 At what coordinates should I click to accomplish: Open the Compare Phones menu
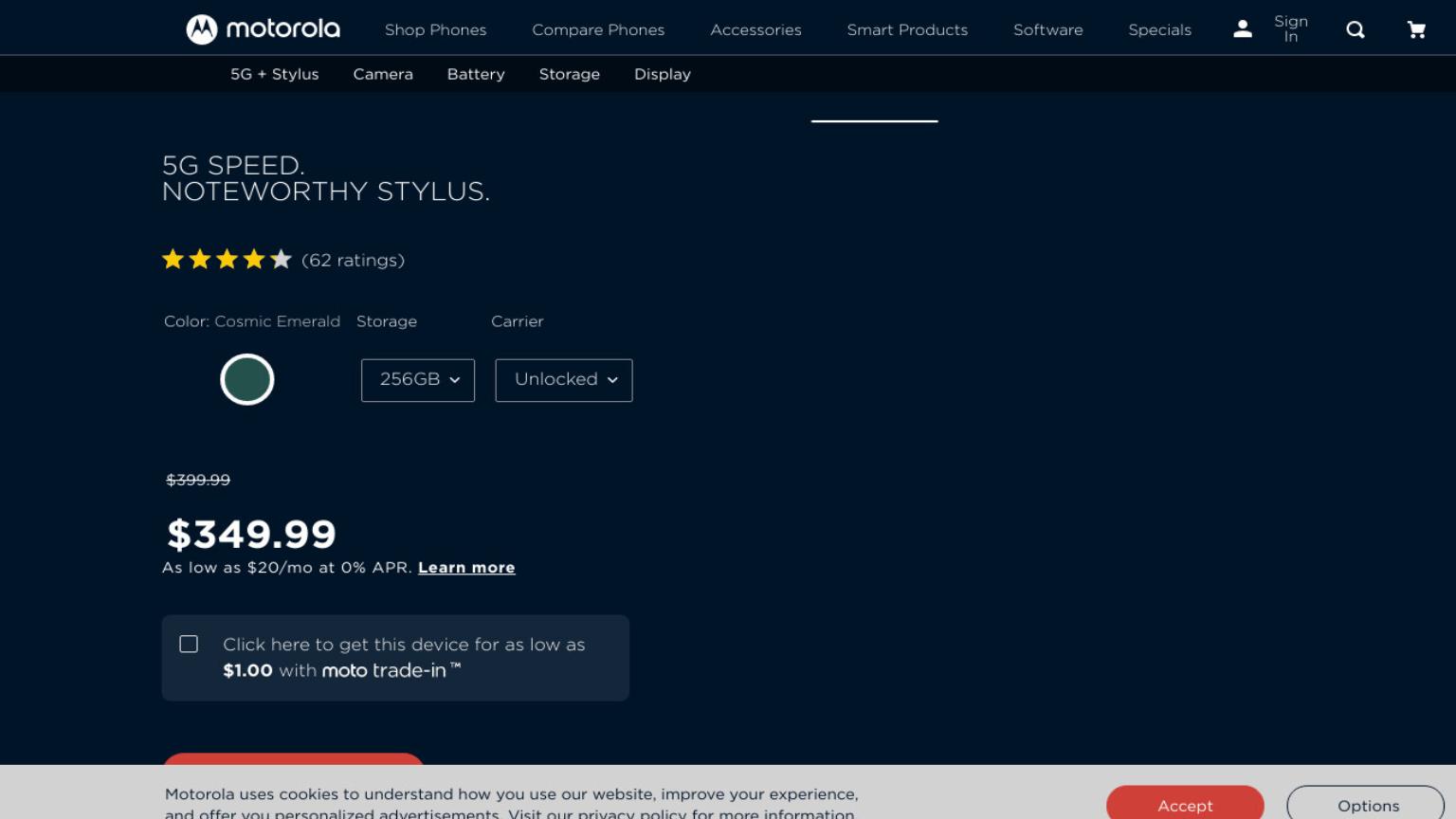(x=598, y=29)
